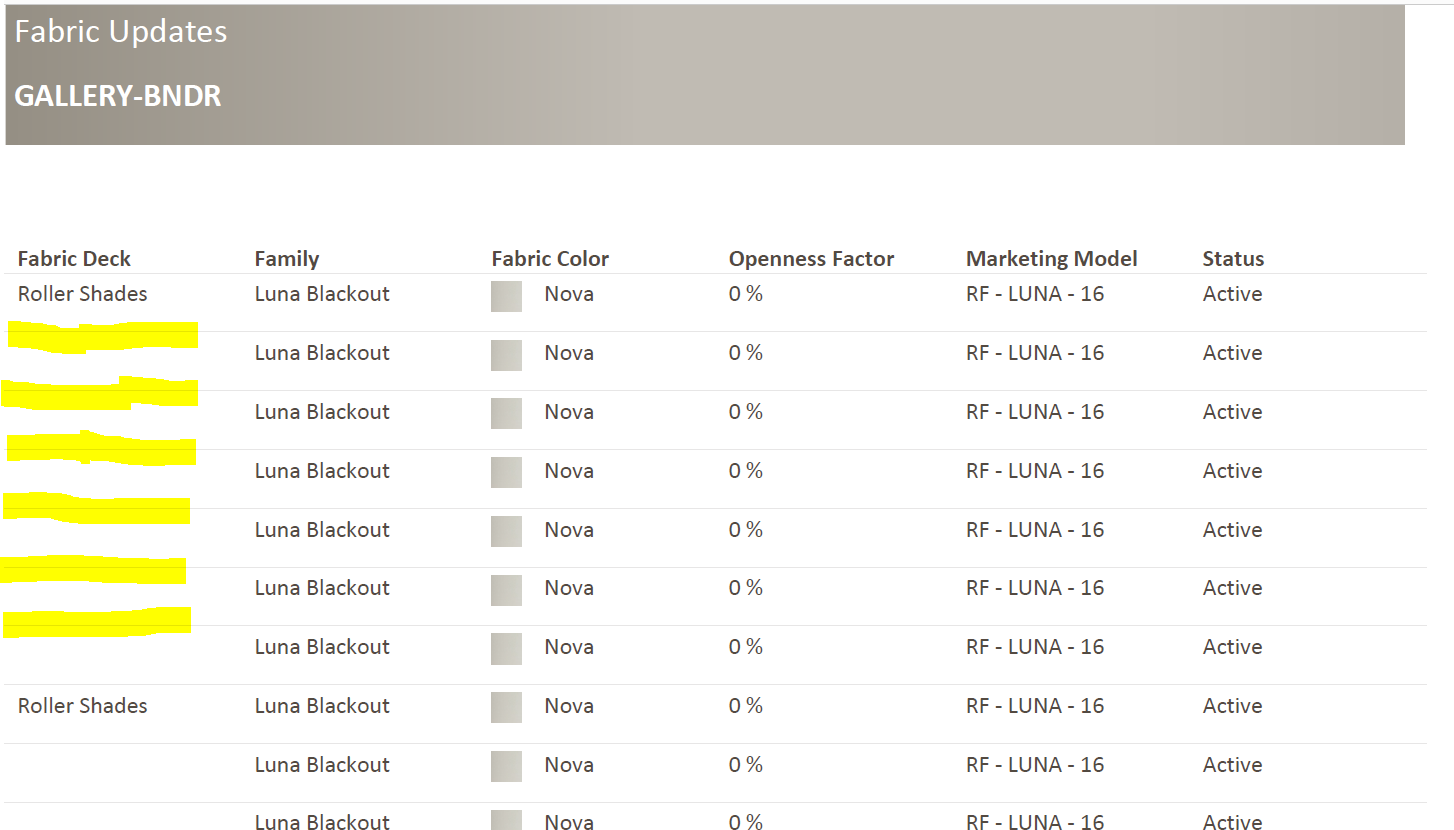Click the Active status in the first row
The image size is (1454, 830).
(1232, 293)
